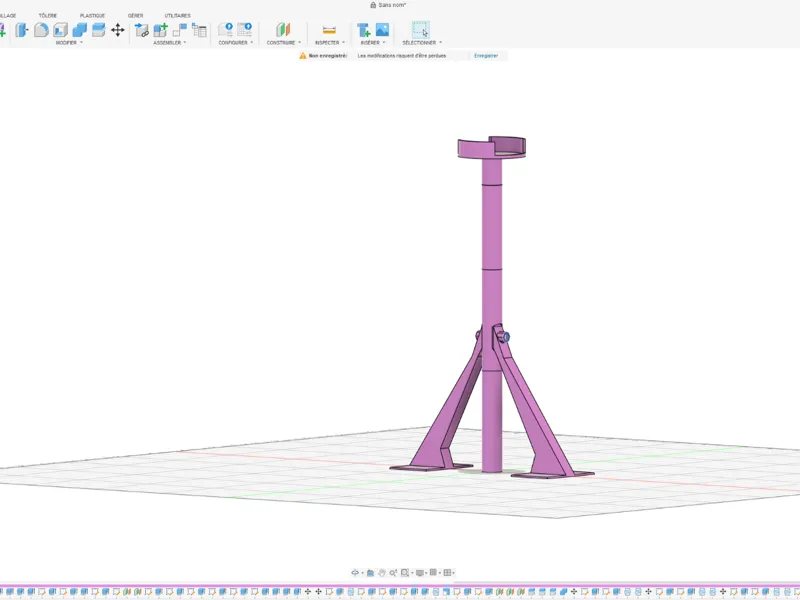Screen dimensions: 800x600
Task: Select the blue pin on the stand model
Action: point(504,337)
